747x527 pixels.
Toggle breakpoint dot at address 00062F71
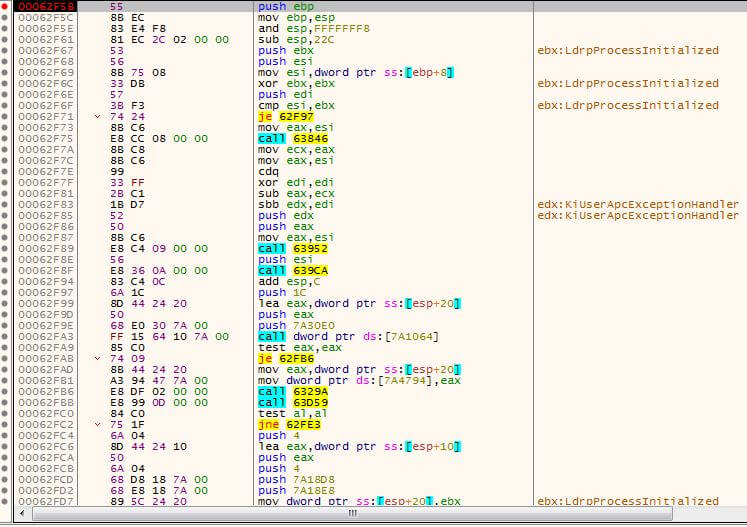coord(4,117)
